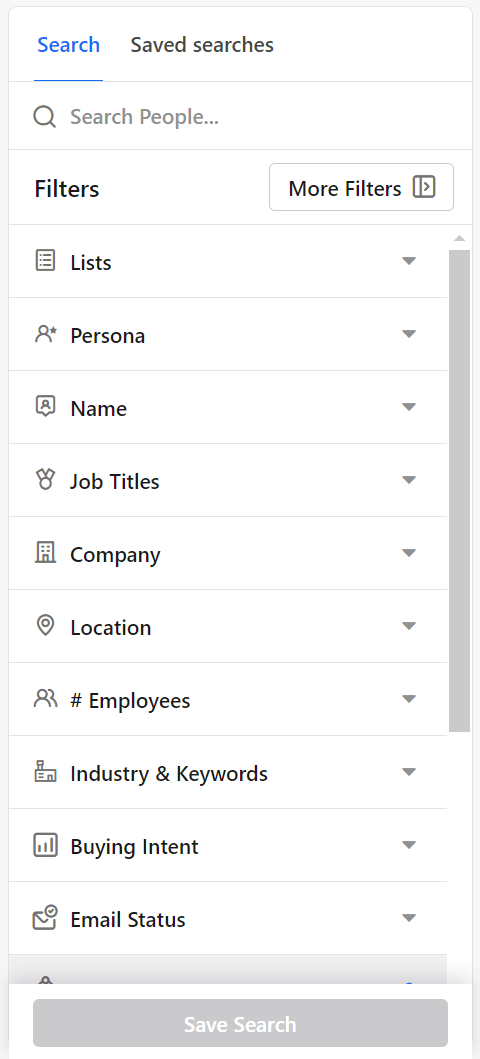
Task: Click the Name badge icon
Action: click(45, 406)
